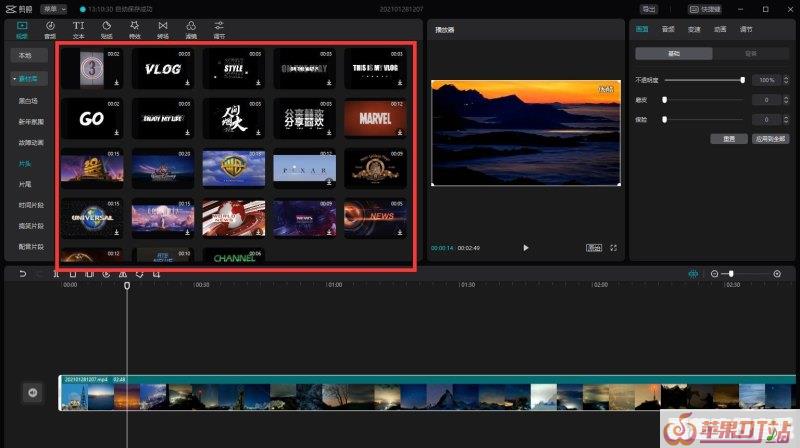Switch to the 调节 tab in properties
The image size is (800, 448).
tap(746, 30)
